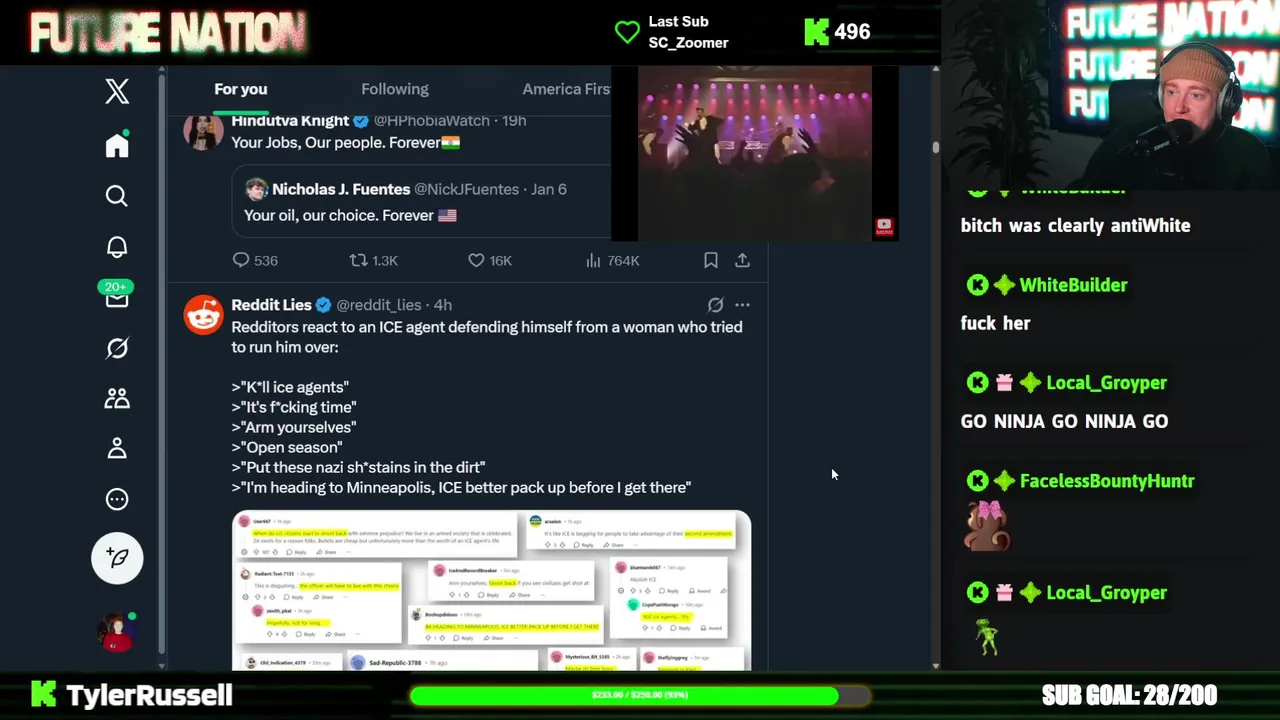Open account avatar at sidebar bottom

[116, 632]
